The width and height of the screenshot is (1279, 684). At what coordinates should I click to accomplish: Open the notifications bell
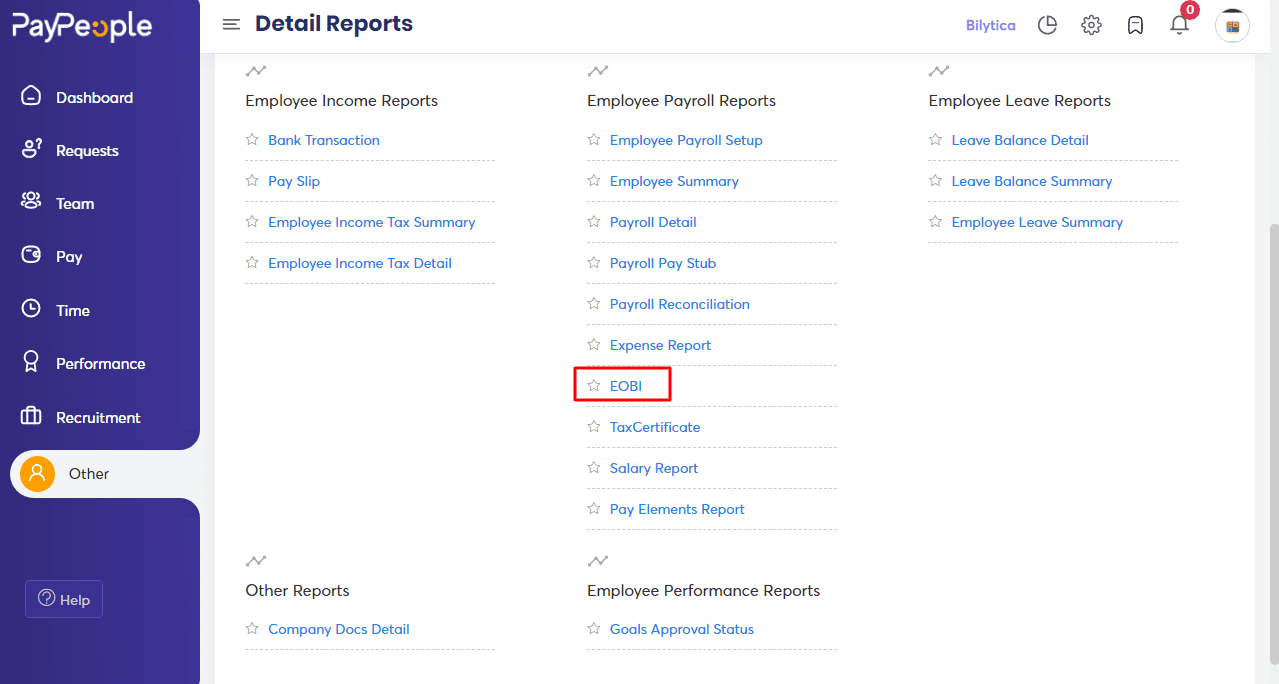click(1179, 25)
